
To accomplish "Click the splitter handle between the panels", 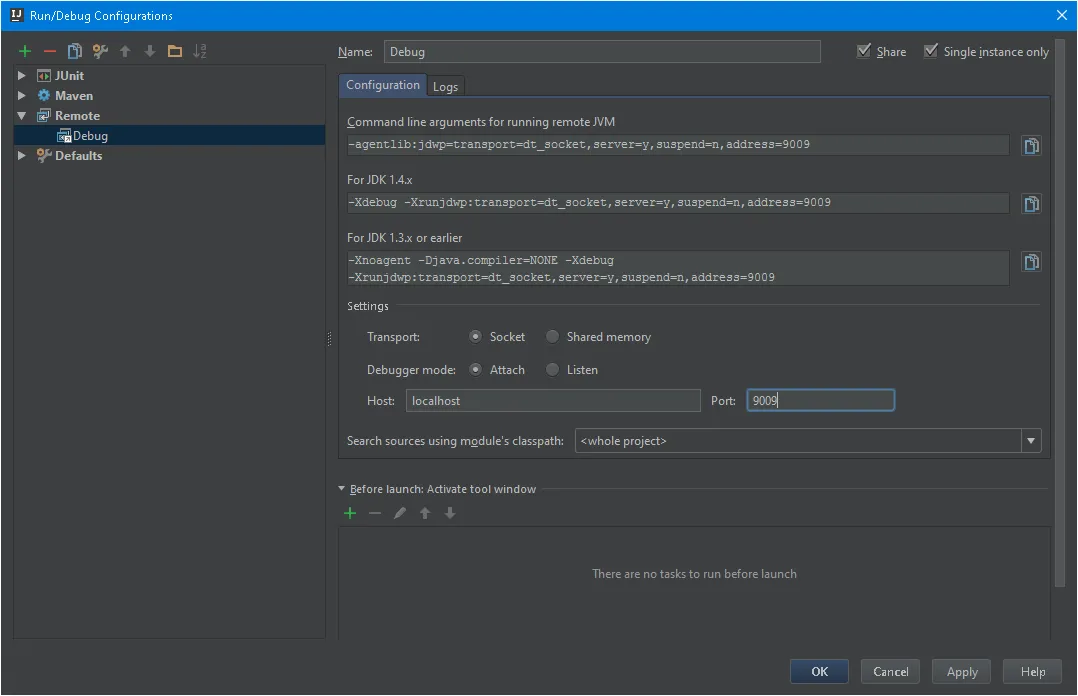I will (329, 338).
